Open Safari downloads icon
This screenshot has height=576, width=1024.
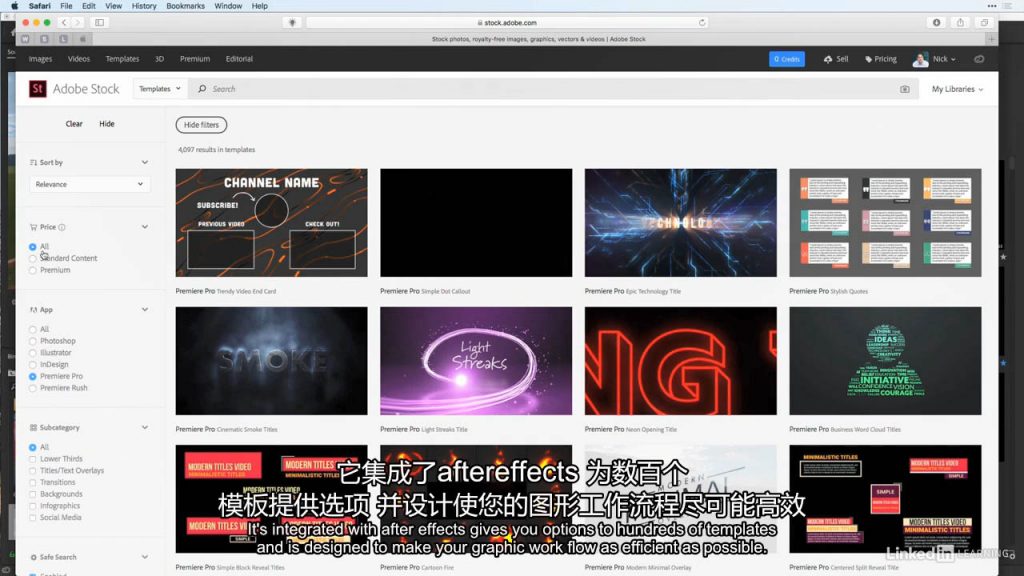click(936, 22)
